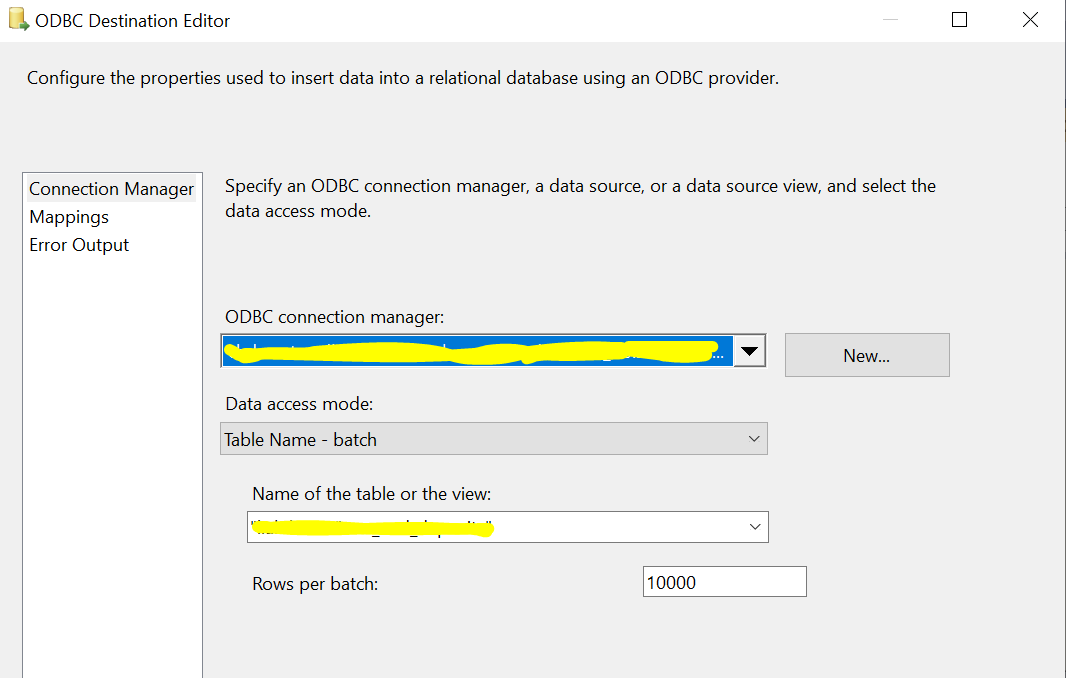This screenshot has height=678, width=1066.
Task: Click the 'Data access mode:' label
Action: 299,404
